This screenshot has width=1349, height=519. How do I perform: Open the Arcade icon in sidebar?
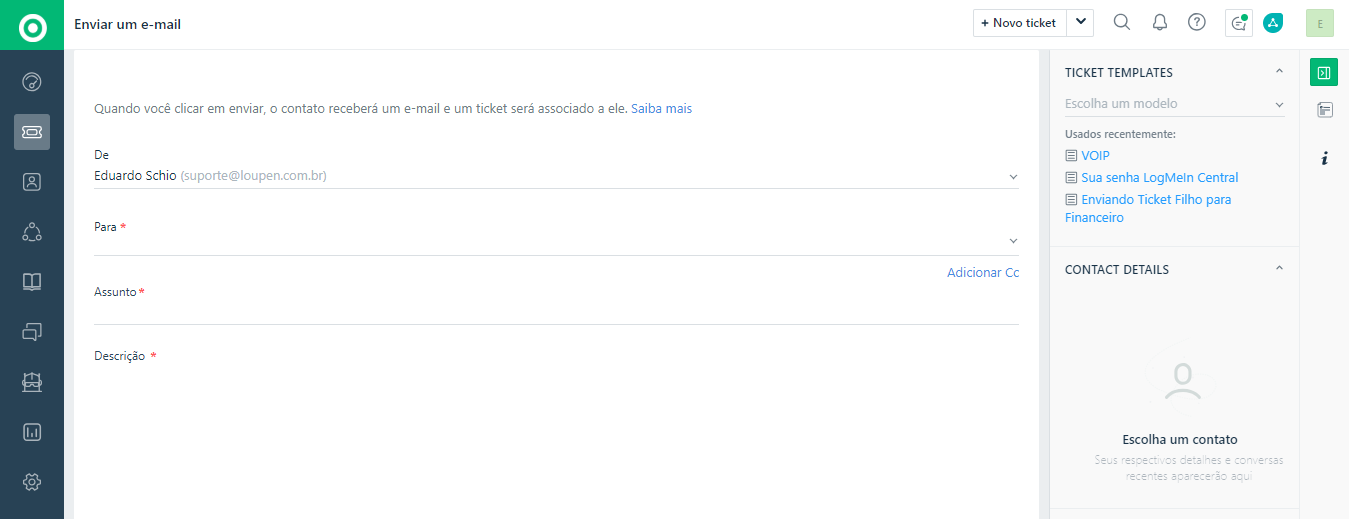click(32, 381)
